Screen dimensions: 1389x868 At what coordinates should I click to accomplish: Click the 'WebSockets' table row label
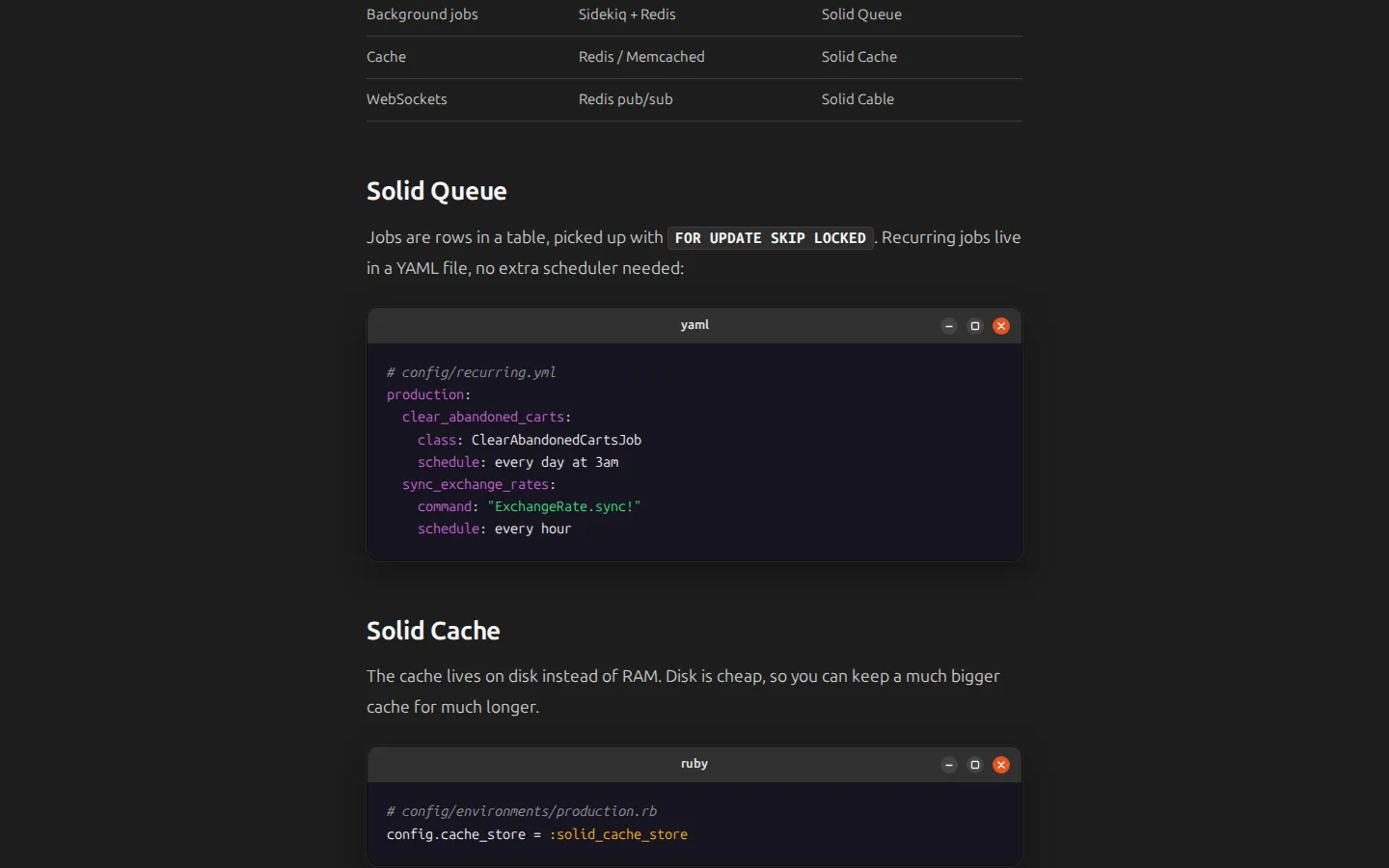coord(406,99)
